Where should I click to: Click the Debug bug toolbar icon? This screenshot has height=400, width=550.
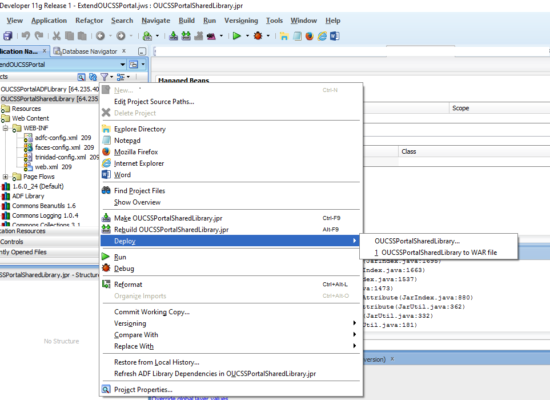pos(258,36)
